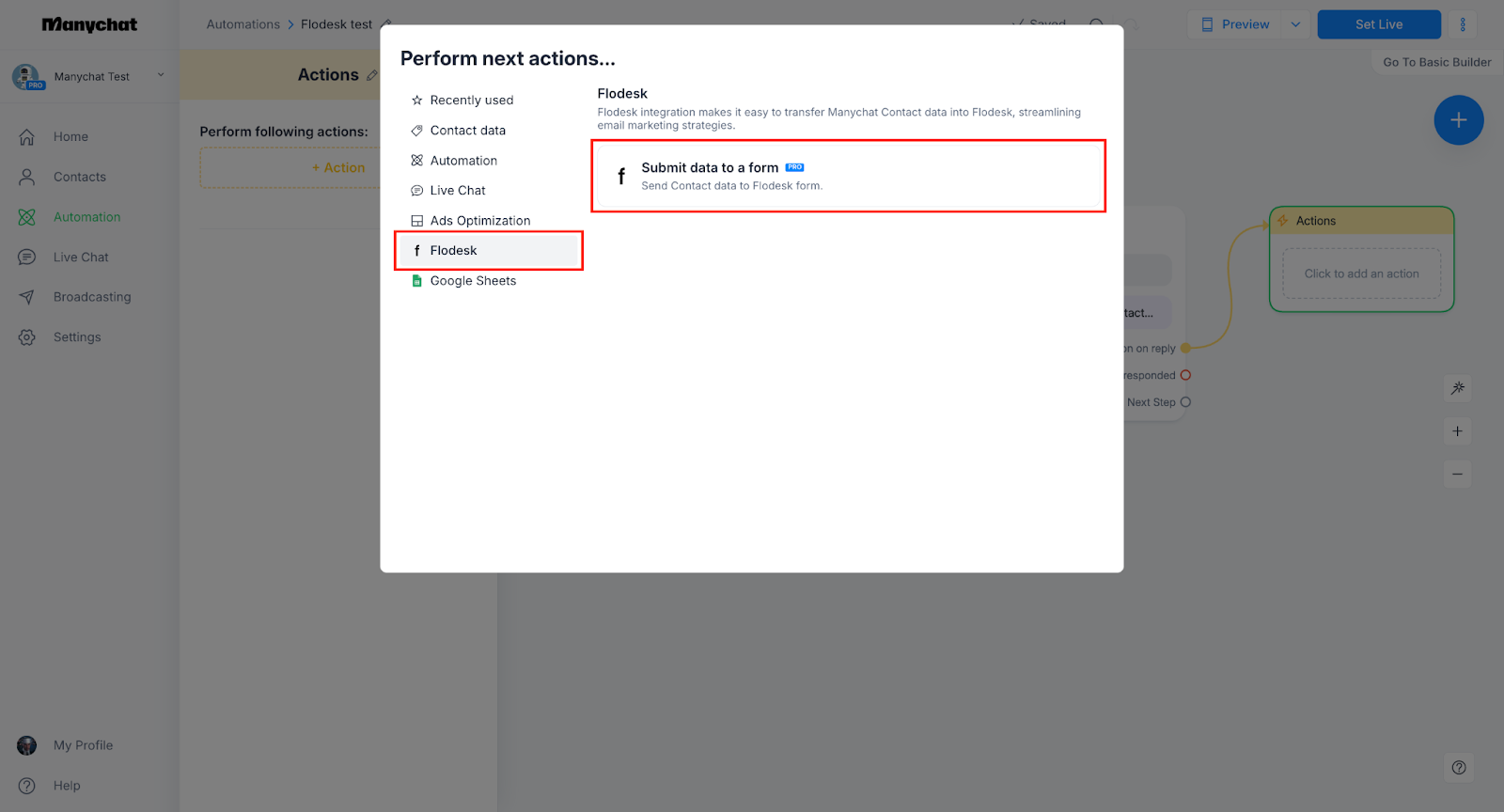Viewport: 1504px width, 812px height.
Task: Select the Contact data category
Action: pos(467,131)
